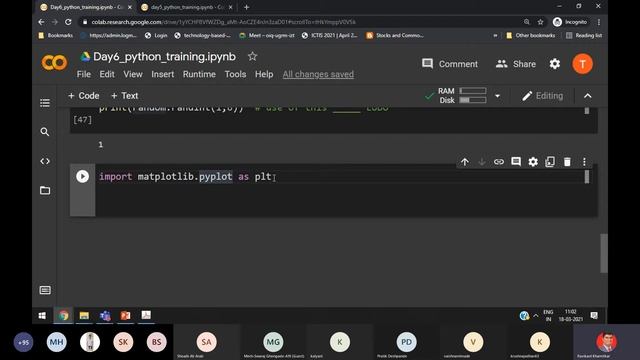The image size is (640, 360).
Task: Mirror cell in tab
Action: point(550,162)
